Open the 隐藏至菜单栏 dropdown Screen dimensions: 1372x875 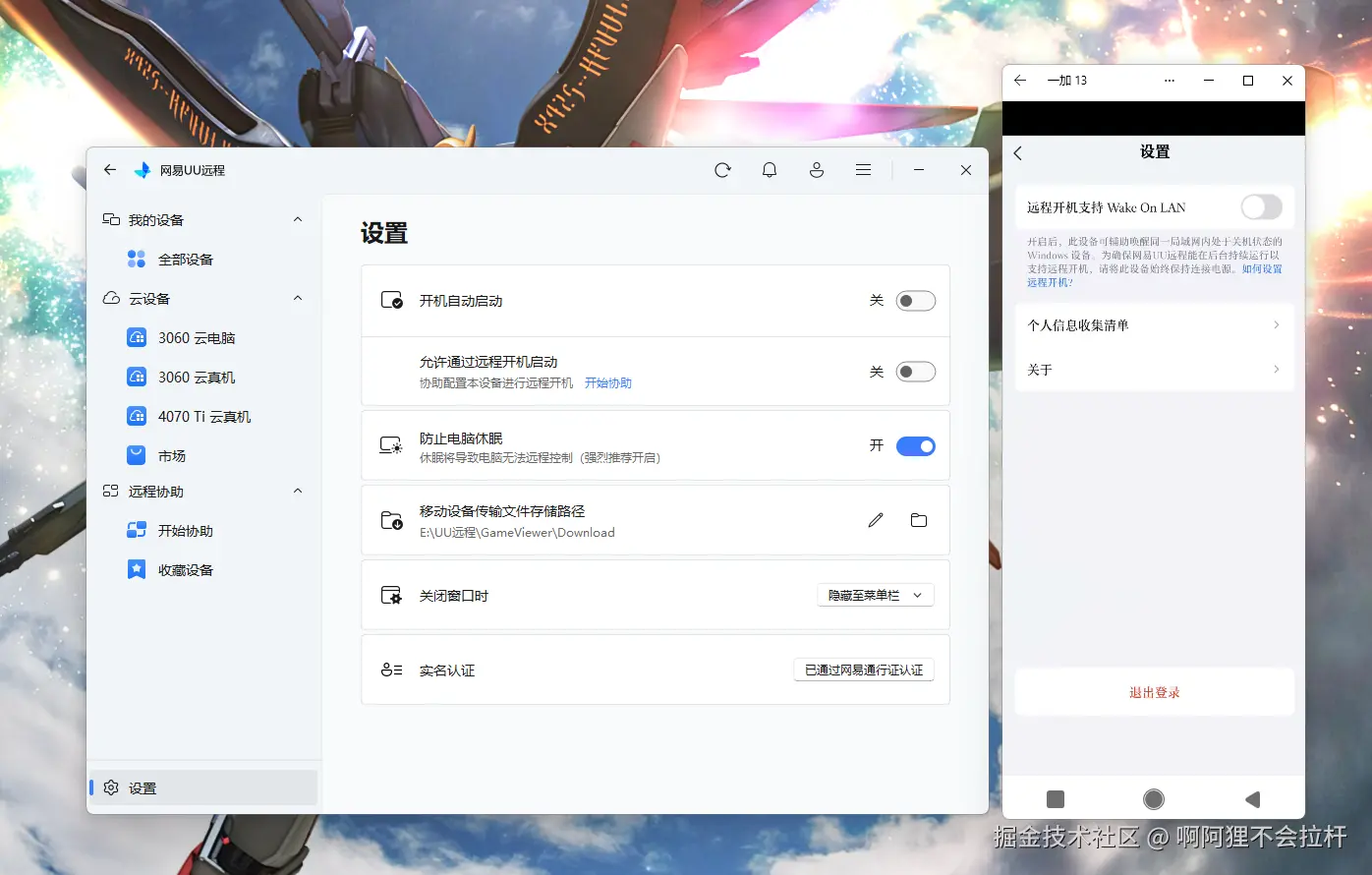(x=876, y=596)
